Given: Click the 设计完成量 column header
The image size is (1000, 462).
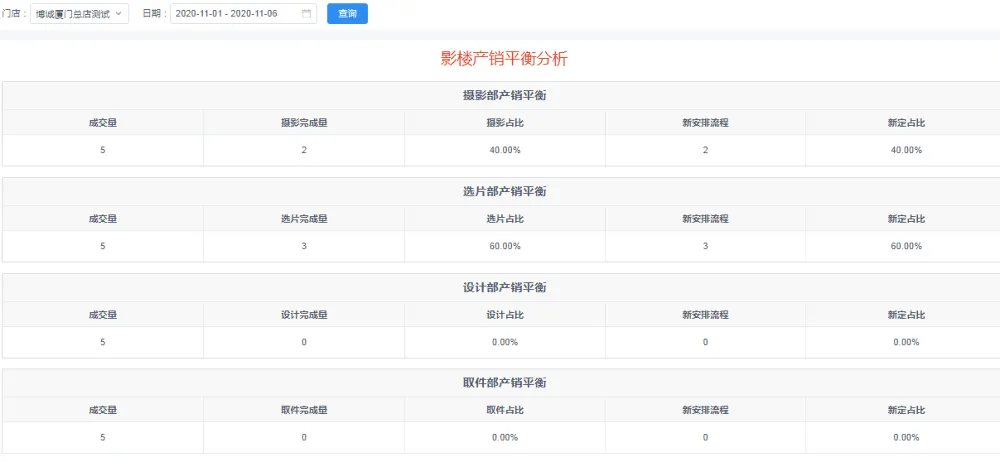Looking at the screenshot, I should (x=304, y=315).
